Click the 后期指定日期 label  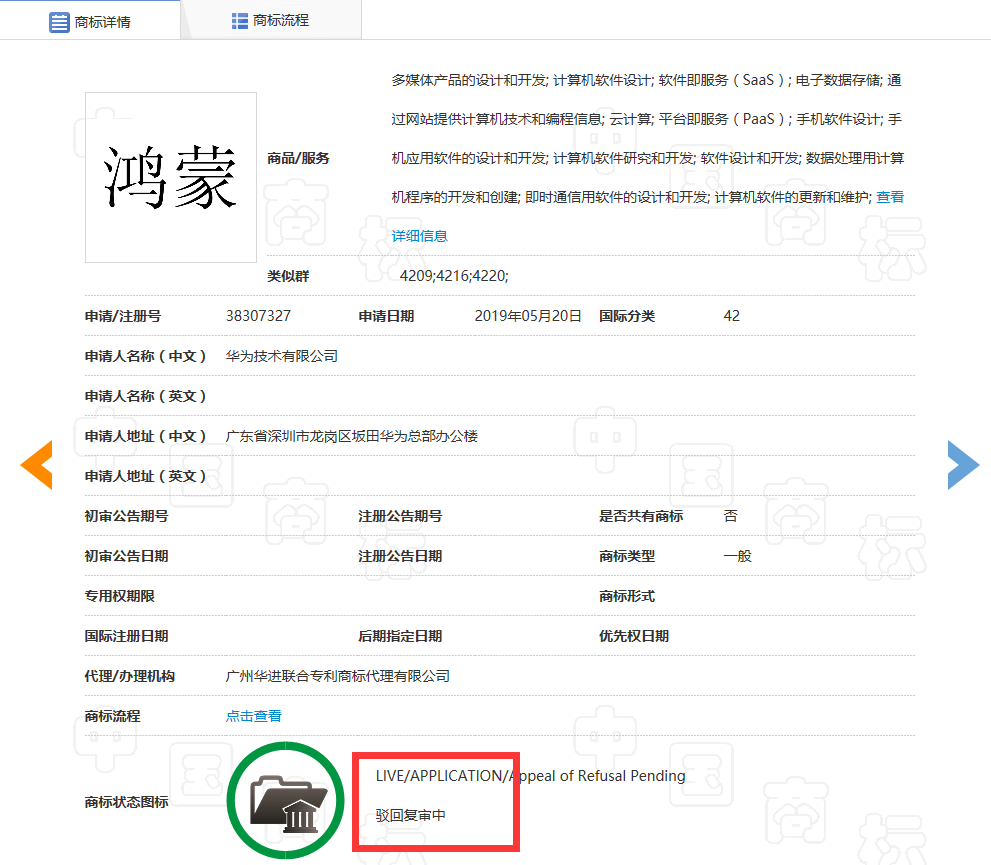point(400,636)
